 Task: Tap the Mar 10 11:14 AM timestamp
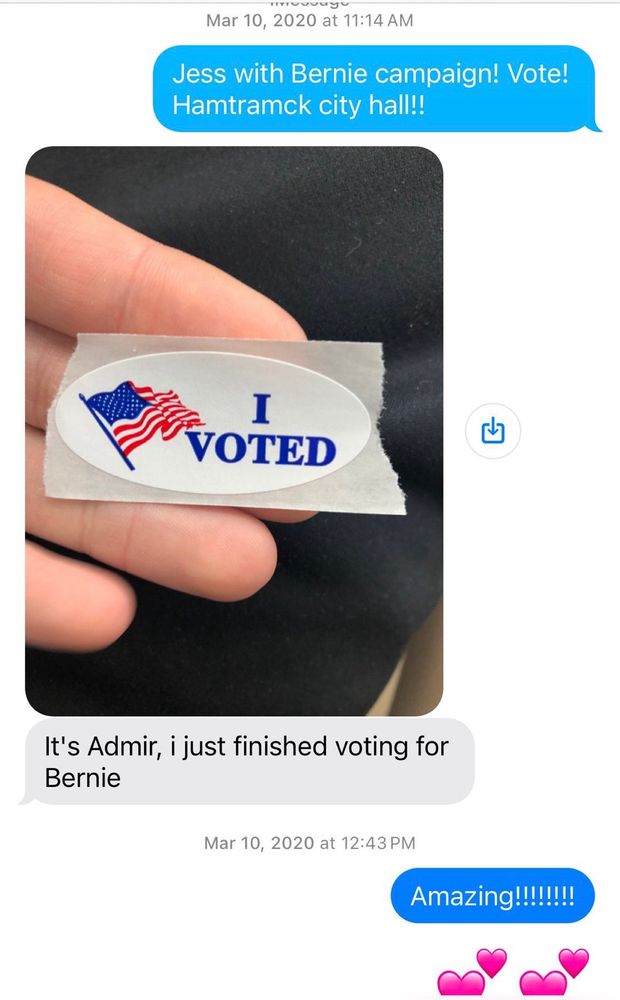coord(309,20)
